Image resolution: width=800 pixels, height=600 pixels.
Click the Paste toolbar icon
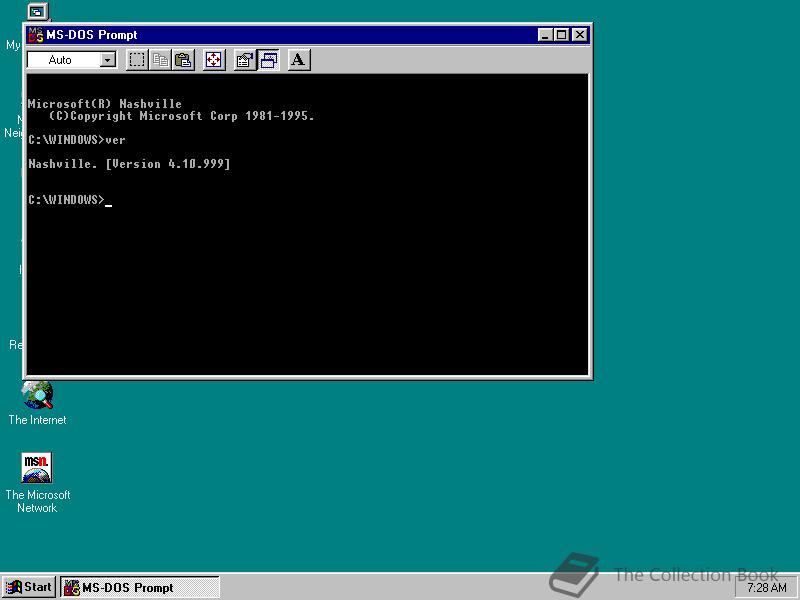(183, 60)
